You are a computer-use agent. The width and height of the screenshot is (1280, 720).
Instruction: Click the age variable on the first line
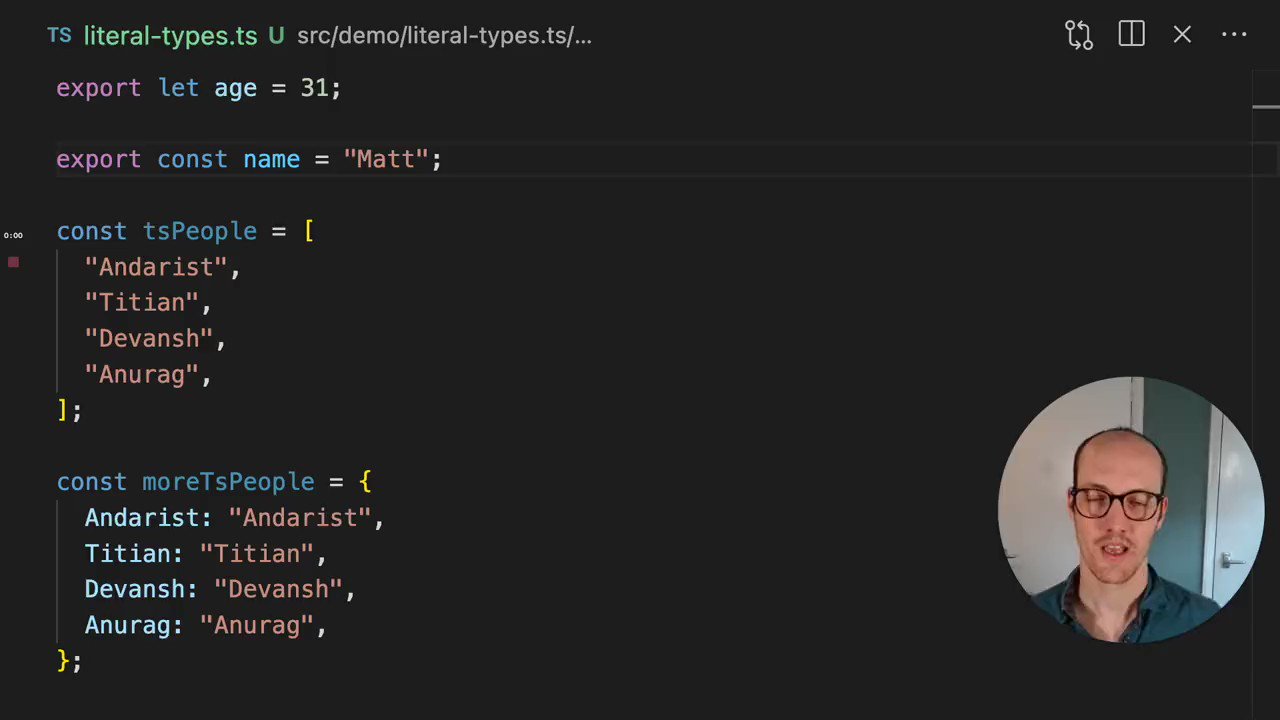pyautogui.click(x=235, y=88)
